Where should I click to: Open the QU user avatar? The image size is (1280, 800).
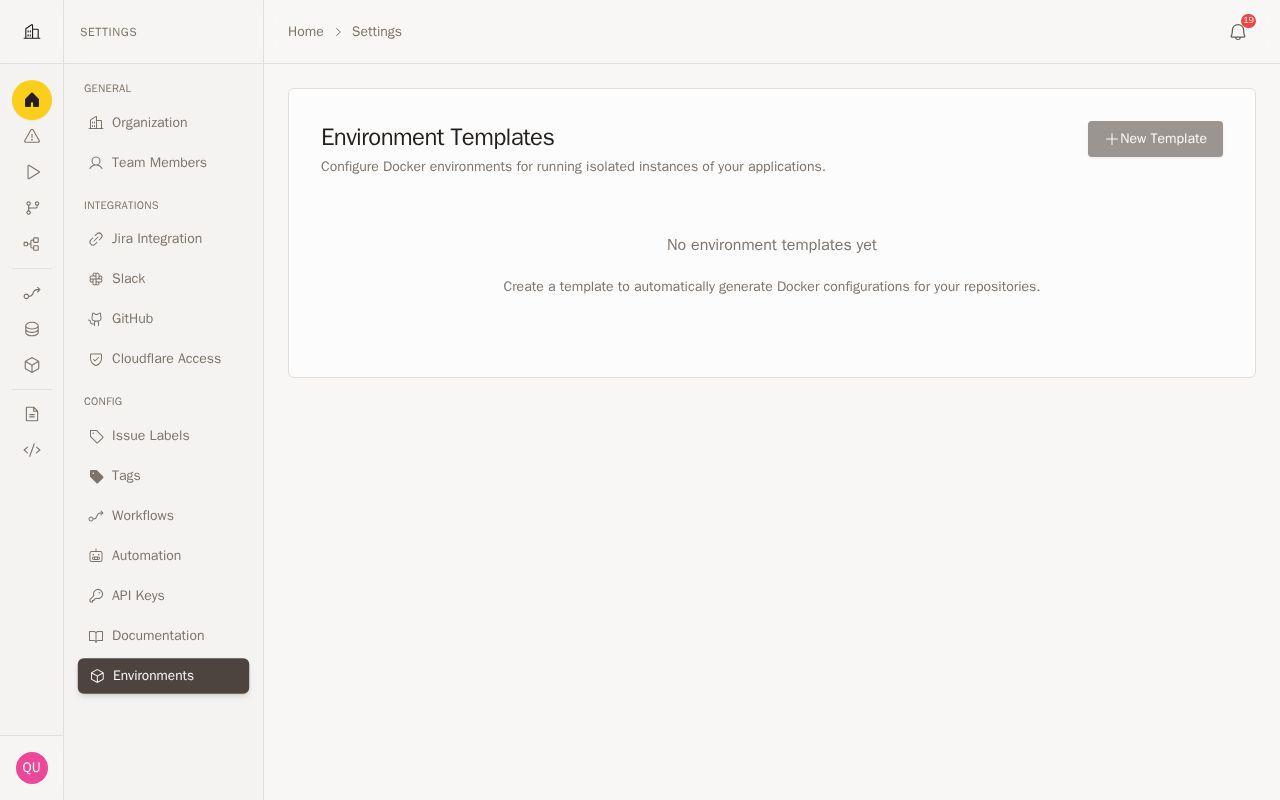[32, 768]
